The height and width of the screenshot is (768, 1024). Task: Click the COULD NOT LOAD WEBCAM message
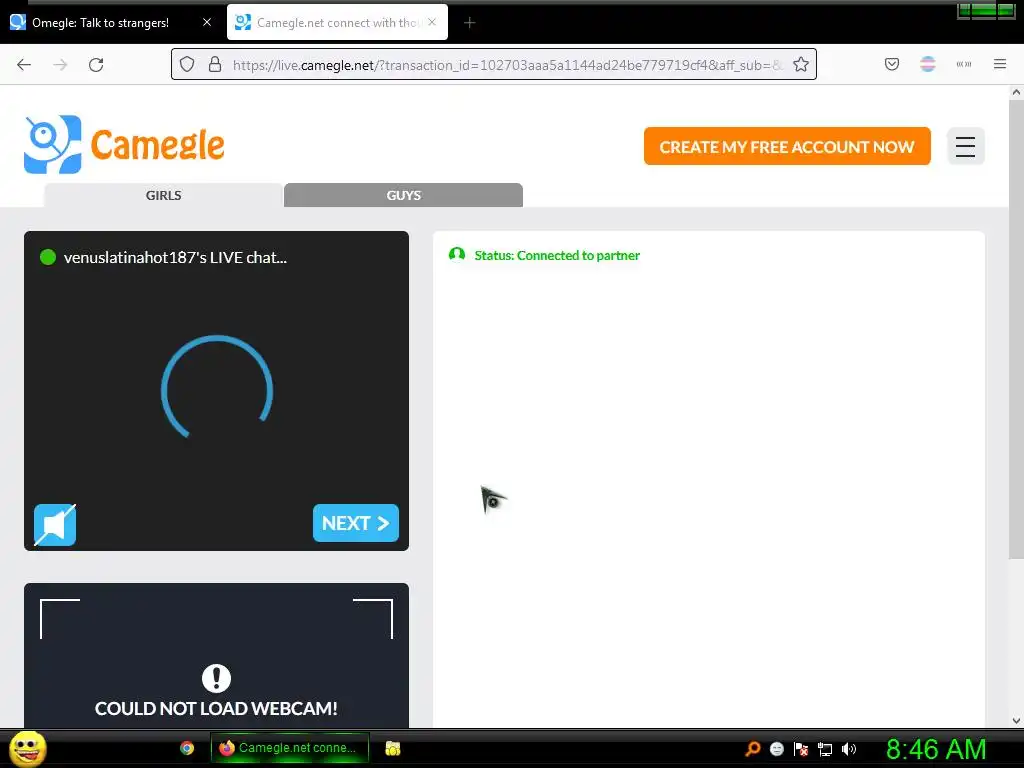pos(216,709)
